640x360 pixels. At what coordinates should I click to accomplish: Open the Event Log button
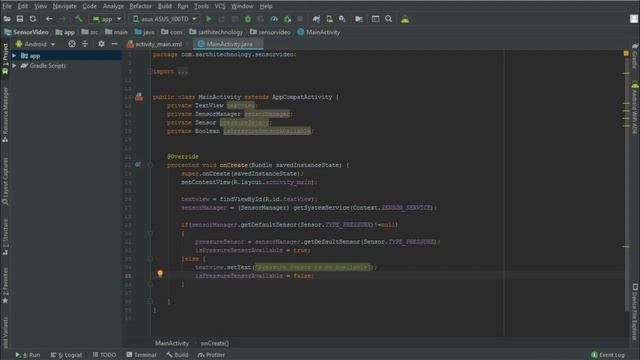608,355
